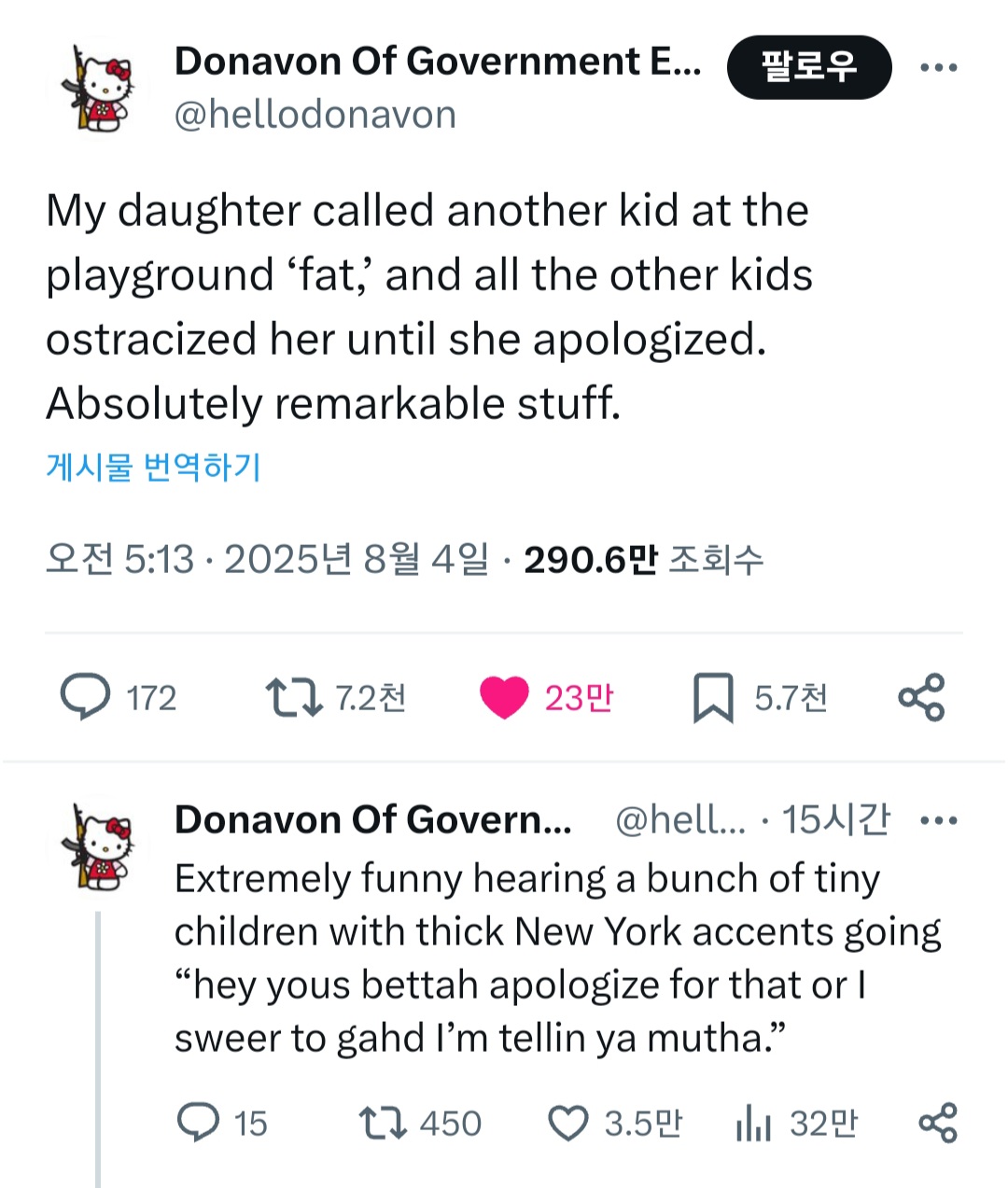Open the reply's Hello Kitty avatar
The image size is (1008, 1188).
[x=97, y=846]
